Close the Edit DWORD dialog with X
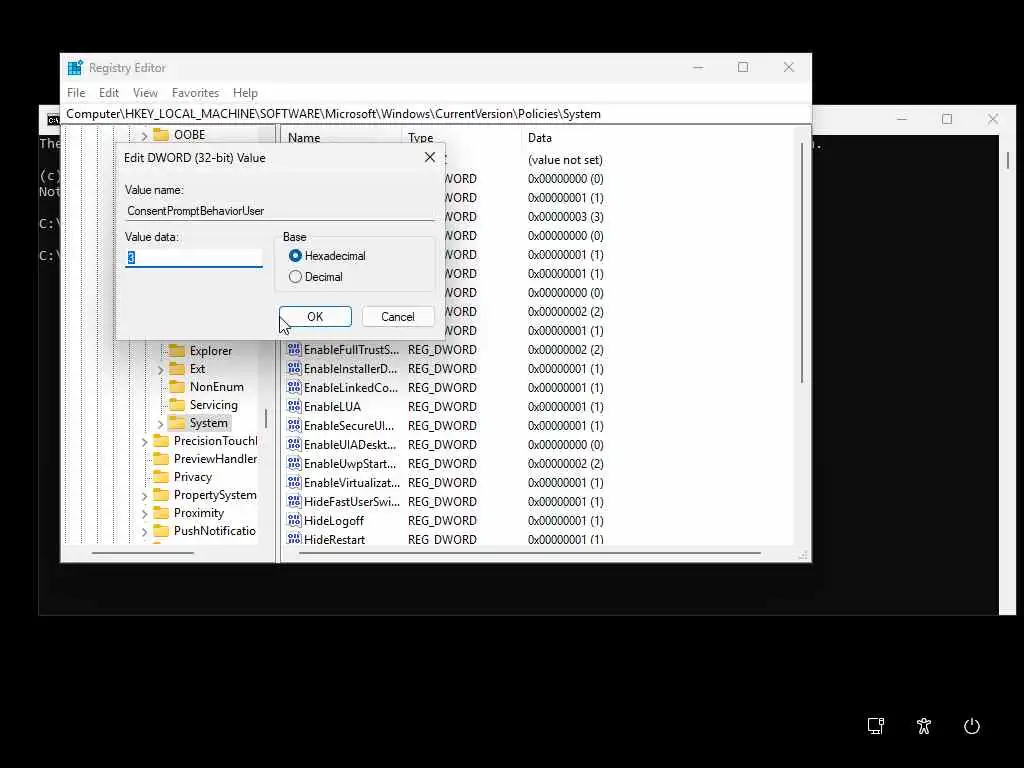 pos(430,157)
